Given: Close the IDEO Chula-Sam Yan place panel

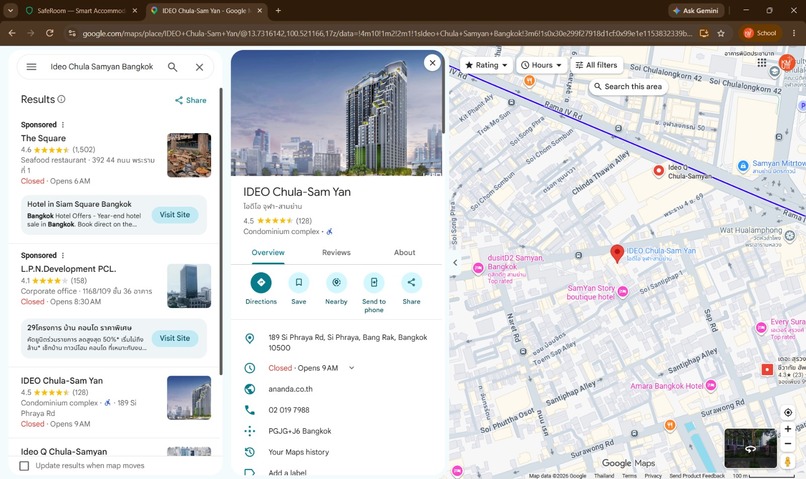Looking at the screenshot, I should point(432,63).
